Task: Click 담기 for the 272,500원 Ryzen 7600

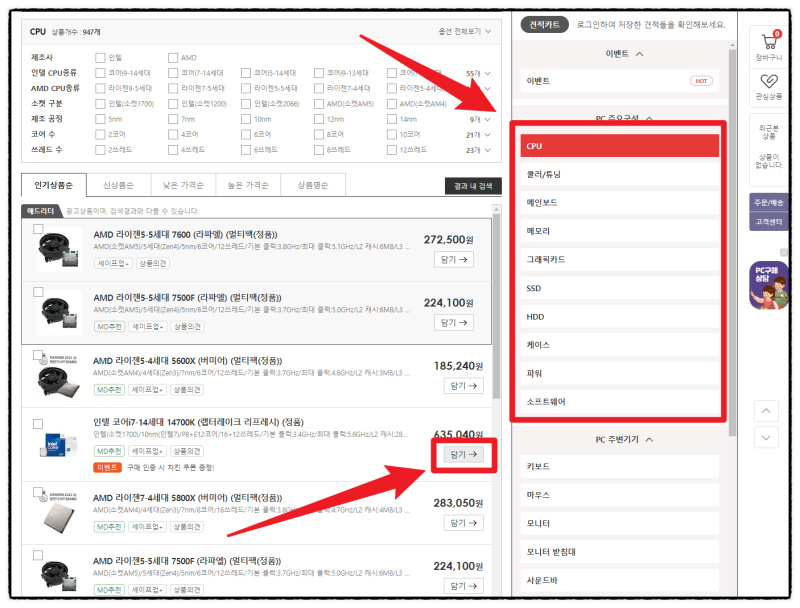Action: point(454,259)
